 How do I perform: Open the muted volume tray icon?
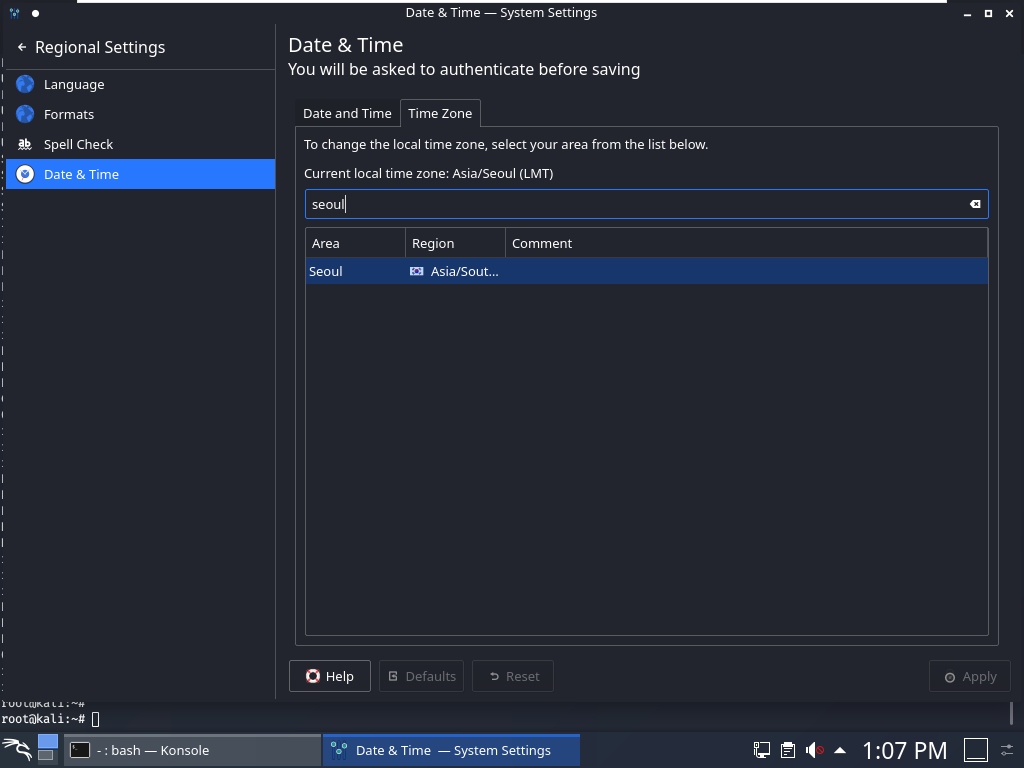[814, 750]
